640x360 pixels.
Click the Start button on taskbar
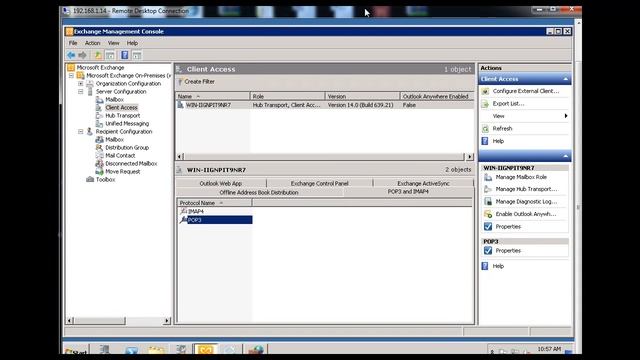[x=76, y=351]
